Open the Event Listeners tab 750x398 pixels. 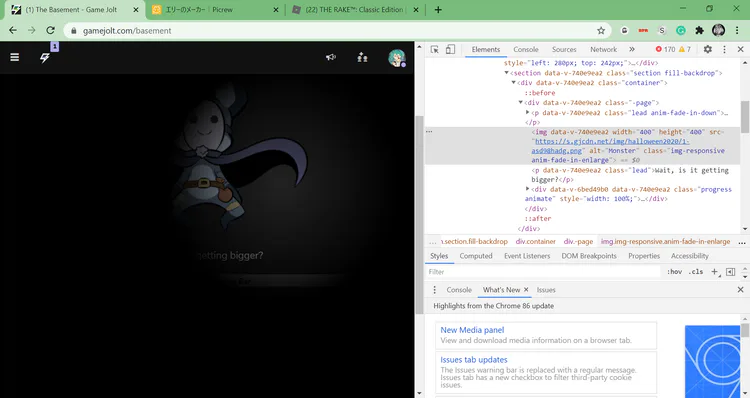tap(527, 256)
